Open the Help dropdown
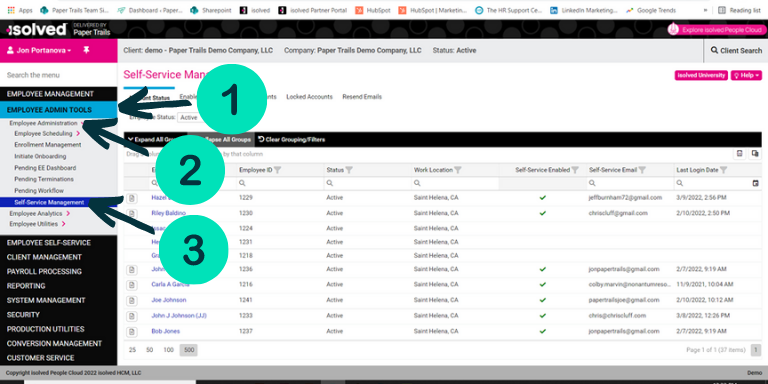Viewport: 768px width, 384px height. pos(746,75)
